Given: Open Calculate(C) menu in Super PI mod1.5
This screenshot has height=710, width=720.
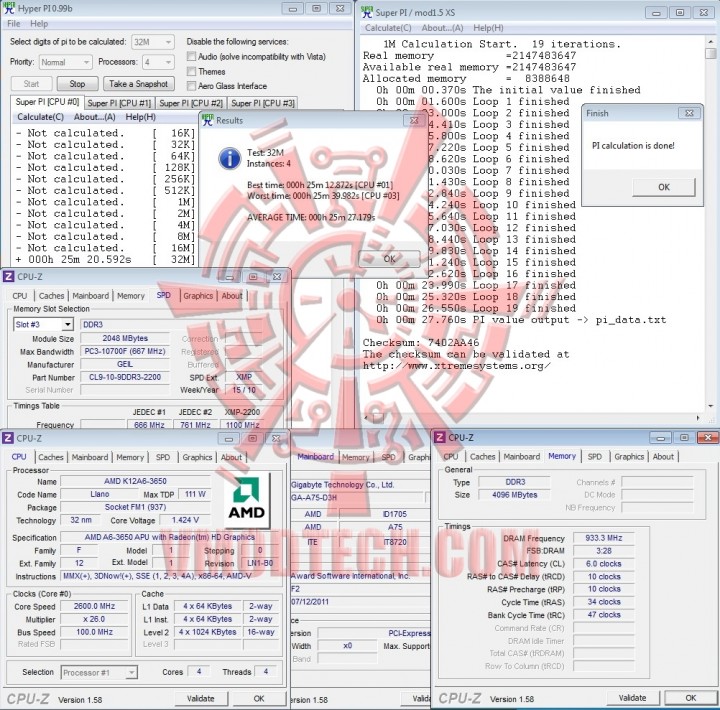Looking at the screenshot, I should click(x=388, y=28).
